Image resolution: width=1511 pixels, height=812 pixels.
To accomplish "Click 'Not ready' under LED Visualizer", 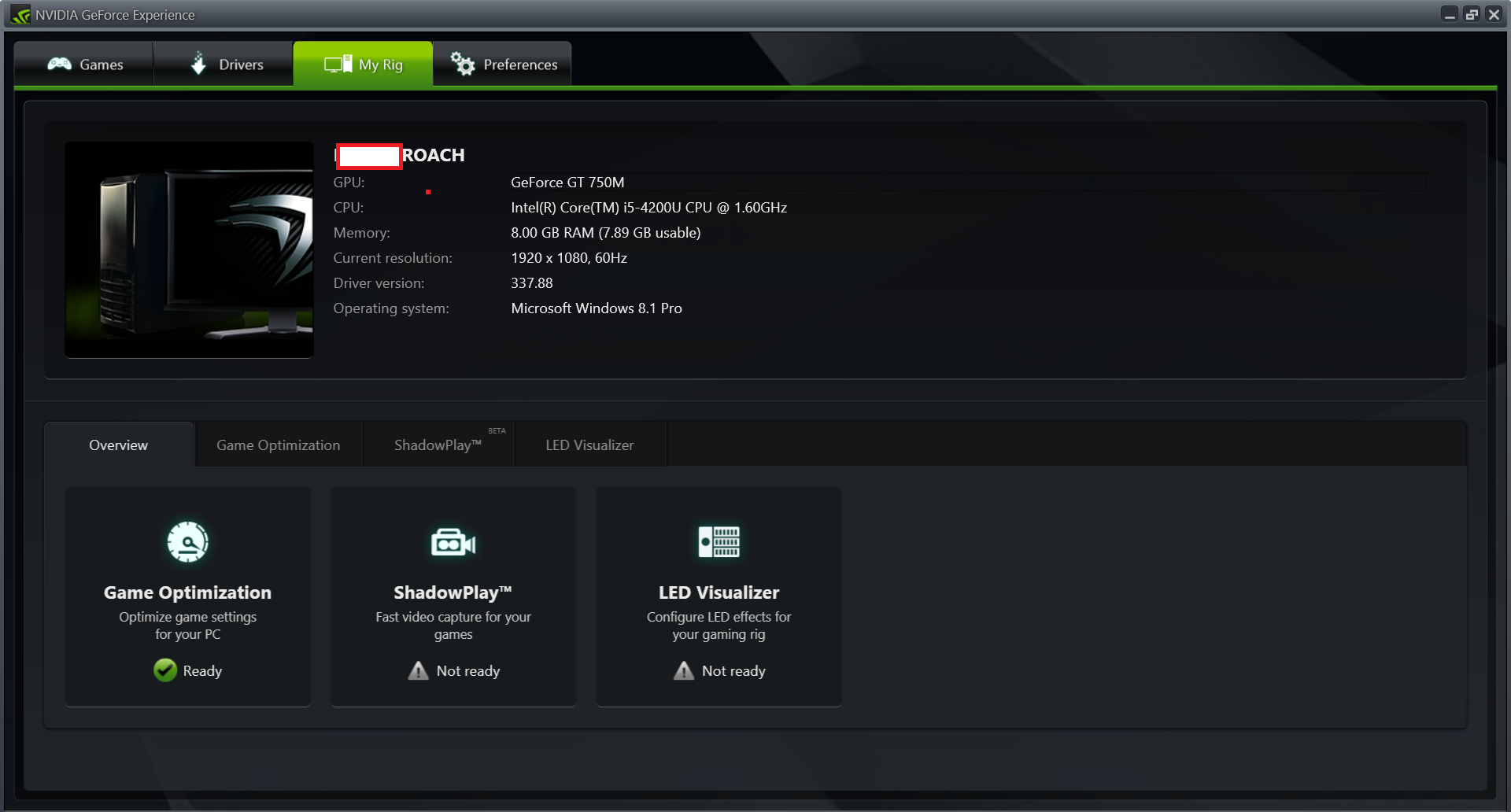I will [x=733, y=671].
